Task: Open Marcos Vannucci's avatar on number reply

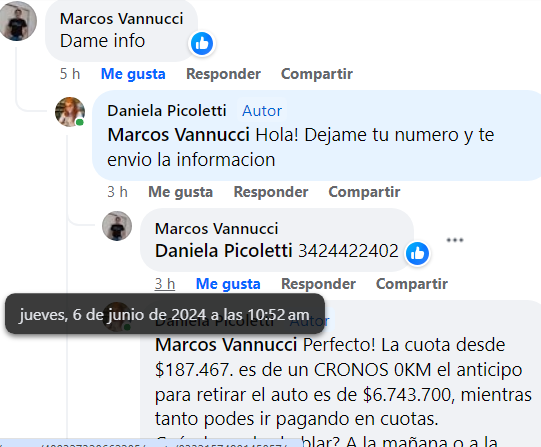Action: [117, 226]
